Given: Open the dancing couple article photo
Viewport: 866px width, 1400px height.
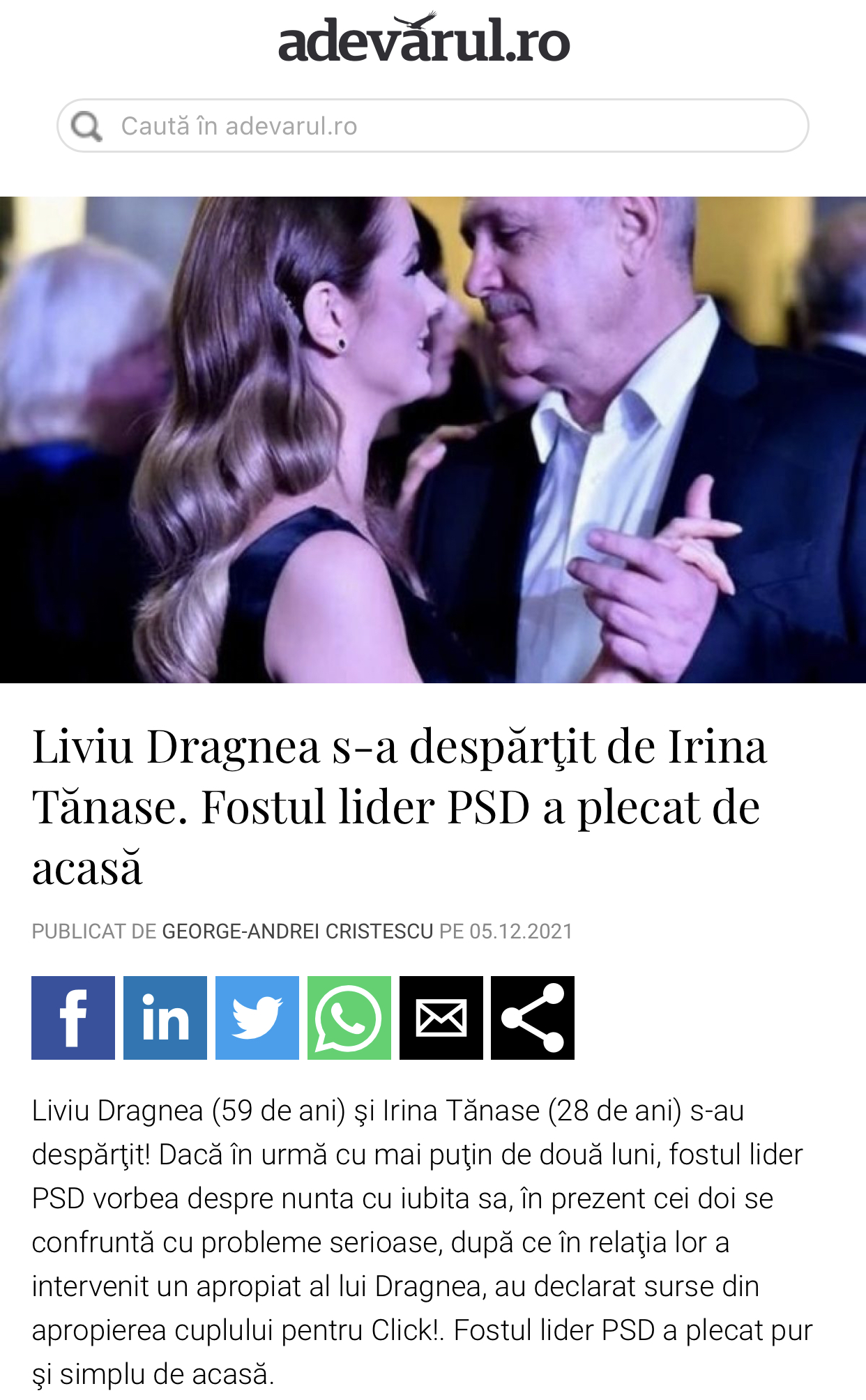Looking at the screenshot, I should point(433,440).
